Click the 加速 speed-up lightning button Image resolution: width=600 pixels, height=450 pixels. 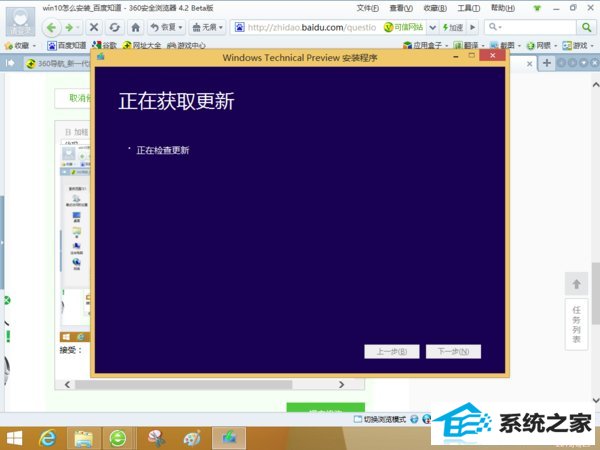(453, 28)
